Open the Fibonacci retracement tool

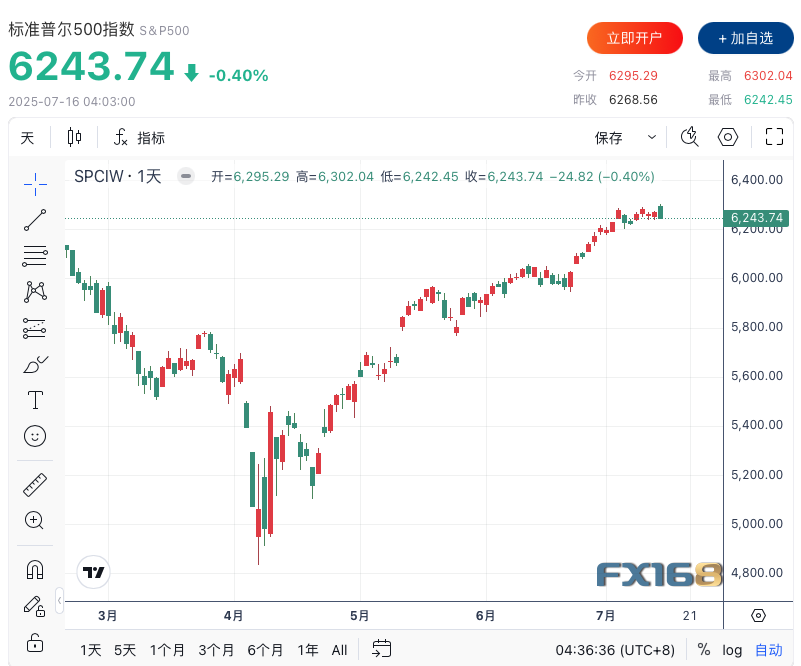click(x=35, y=255)
